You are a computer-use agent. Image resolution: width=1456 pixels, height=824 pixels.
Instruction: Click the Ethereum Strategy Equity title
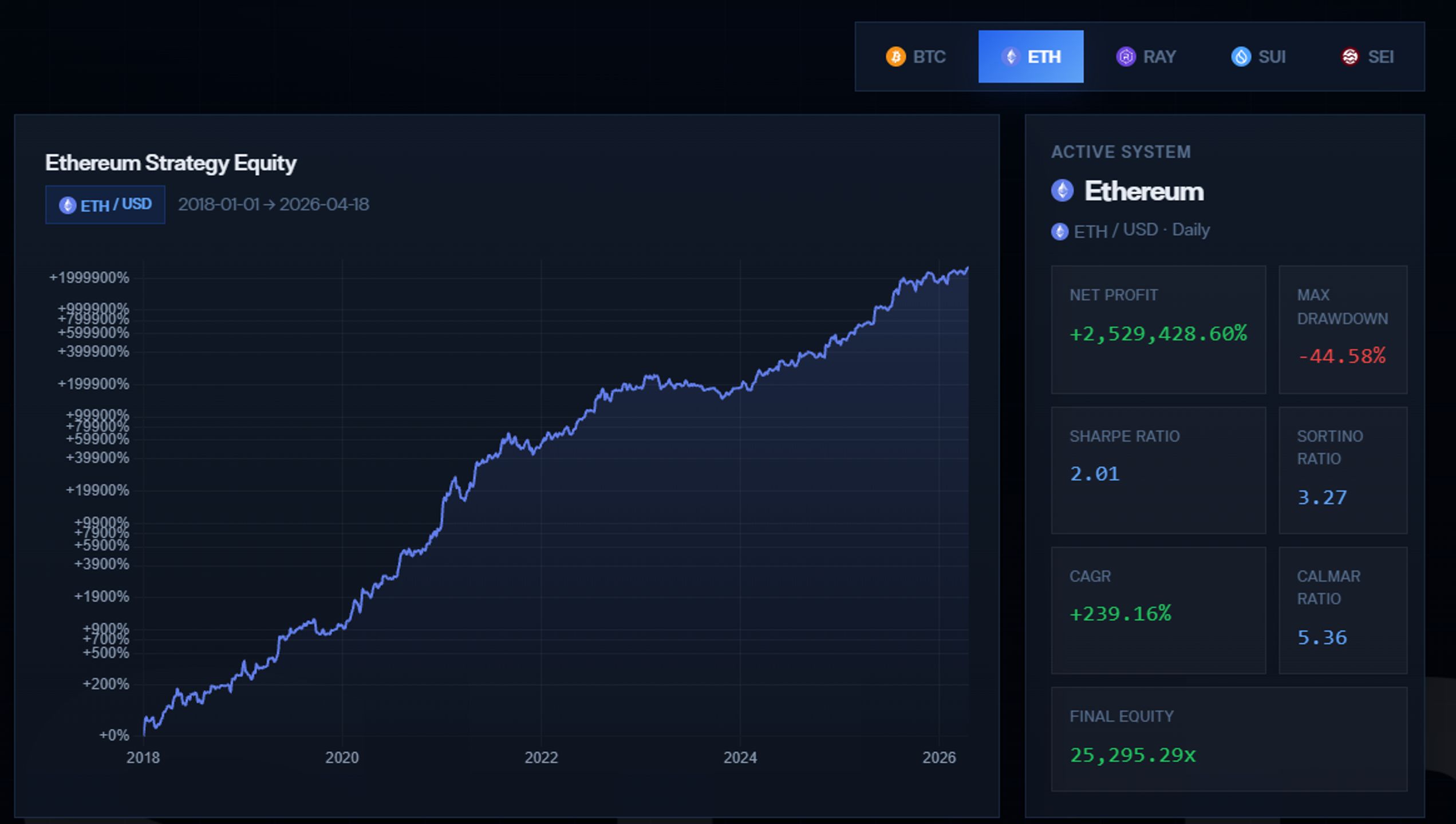point(171,163)
